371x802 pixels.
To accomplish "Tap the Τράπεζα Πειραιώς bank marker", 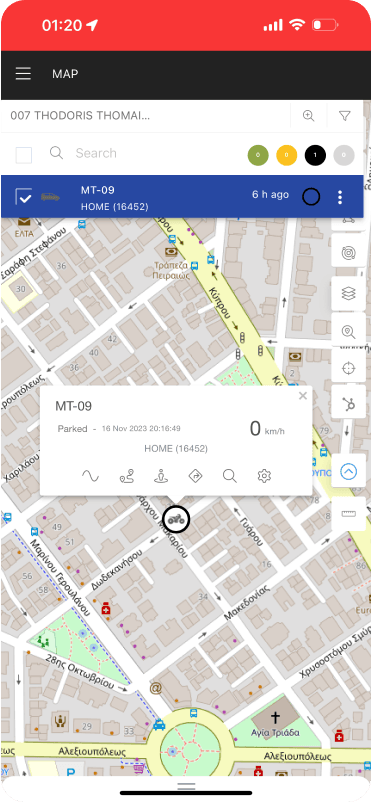I will point(171,253).
